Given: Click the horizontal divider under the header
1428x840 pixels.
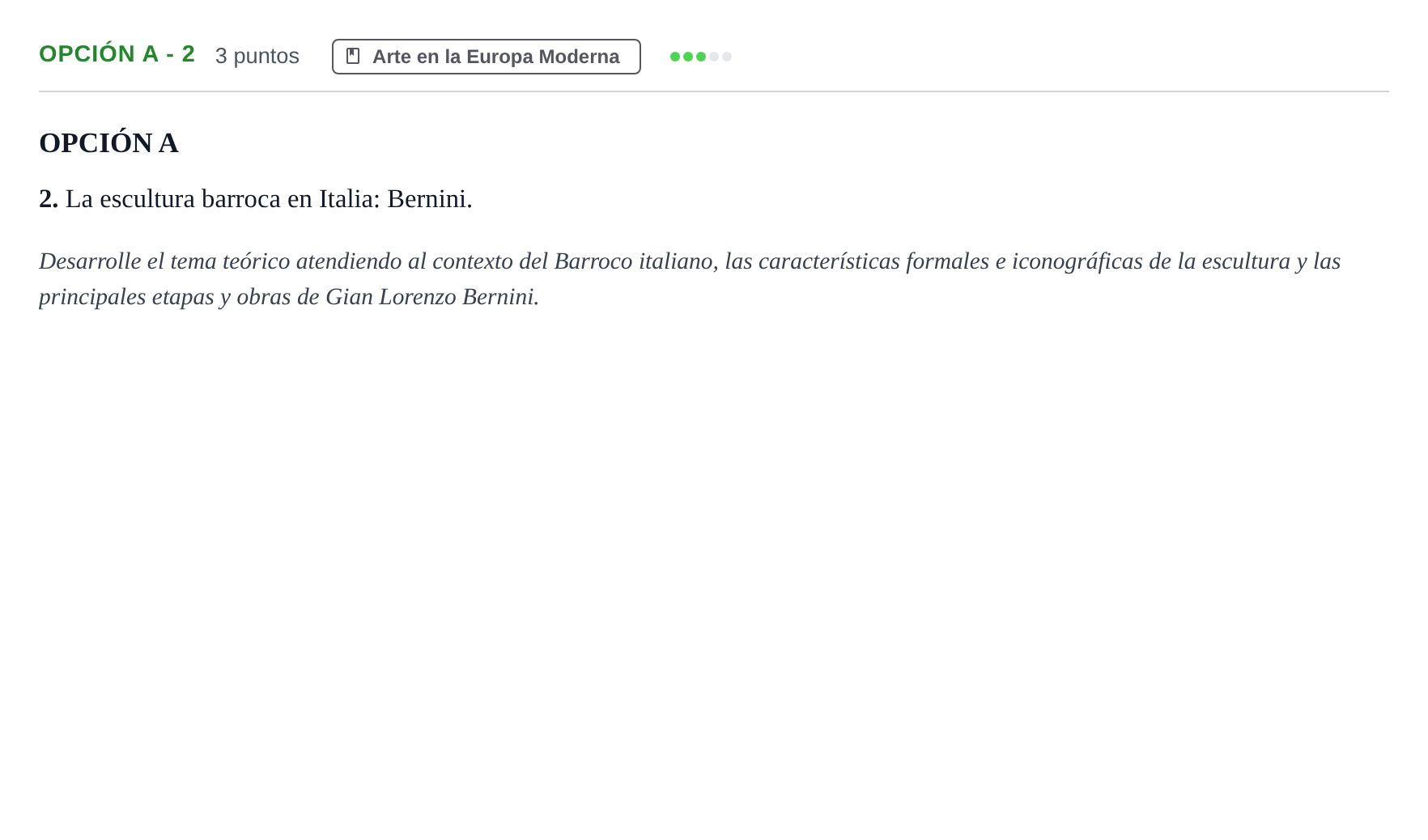Looking at the screenshot, I should tap(714, 91).
